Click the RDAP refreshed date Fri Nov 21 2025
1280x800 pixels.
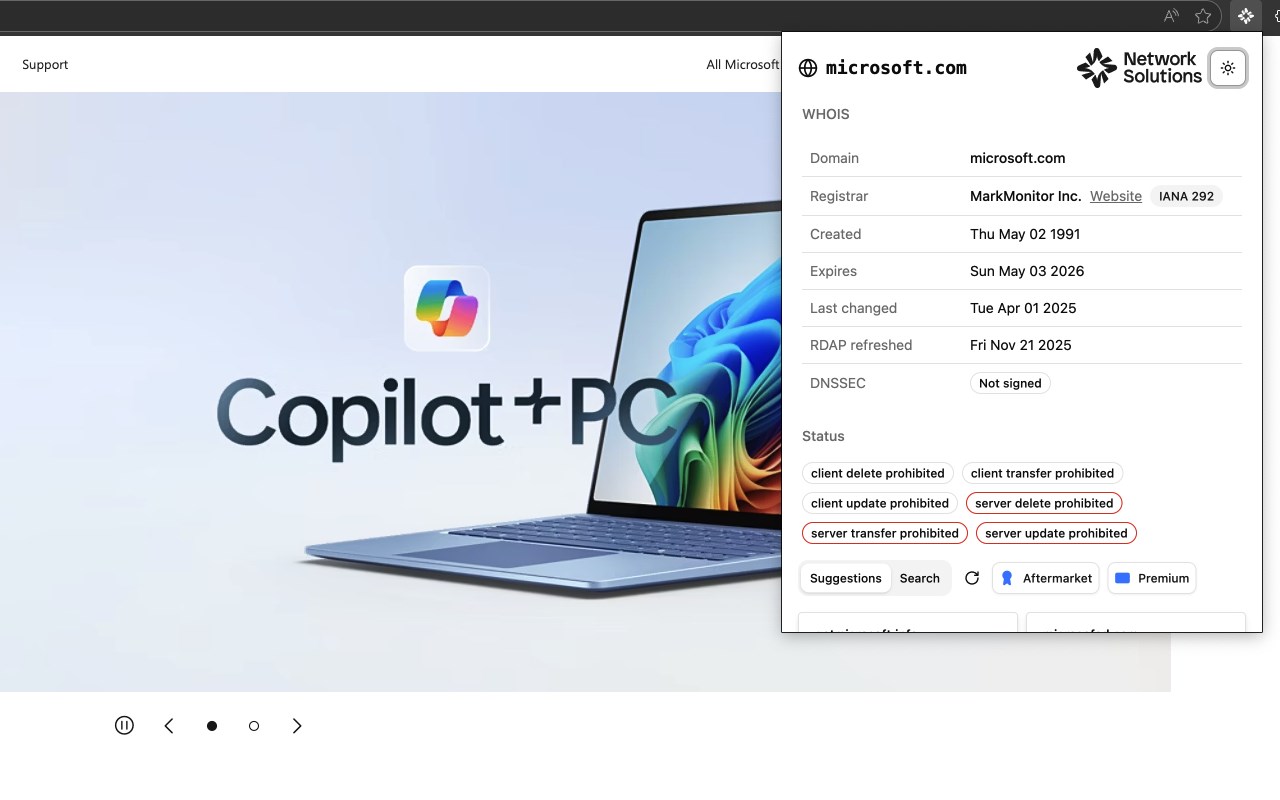pyautogui.click(x=1021, y=345)
